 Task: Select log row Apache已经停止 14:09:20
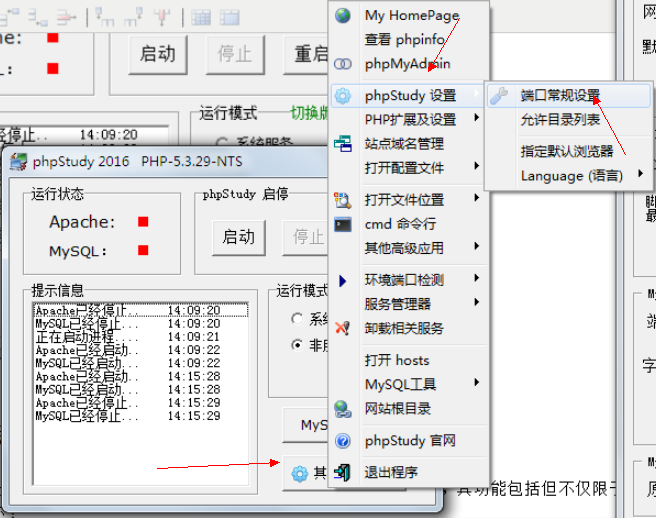(141, 310)
